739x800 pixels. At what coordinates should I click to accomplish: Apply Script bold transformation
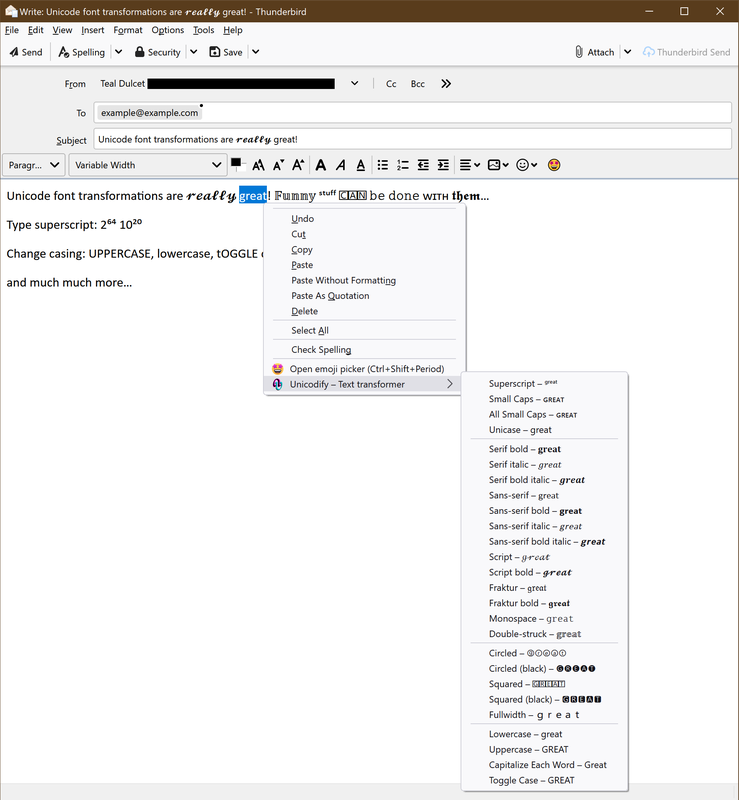544,572
